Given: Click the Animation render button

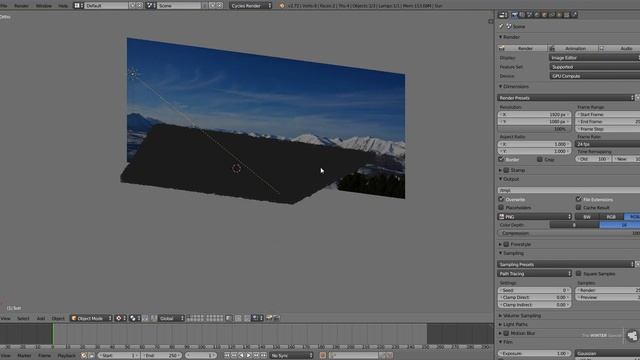Looking at the screenshot, I should pyautogui.click(x=573, y=48).
